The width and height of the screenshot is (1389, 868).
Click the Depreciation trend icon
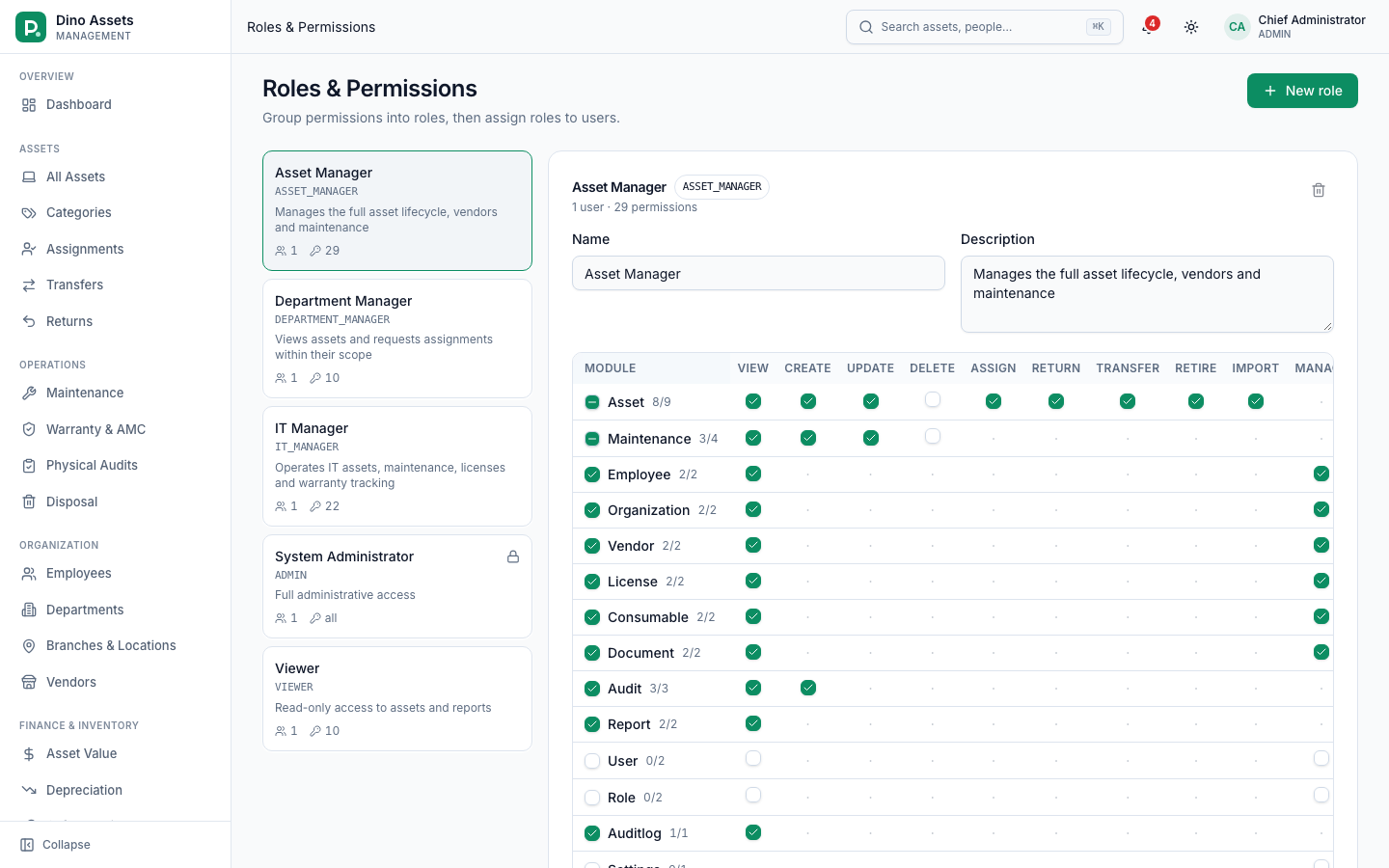[x=29, y=791]
